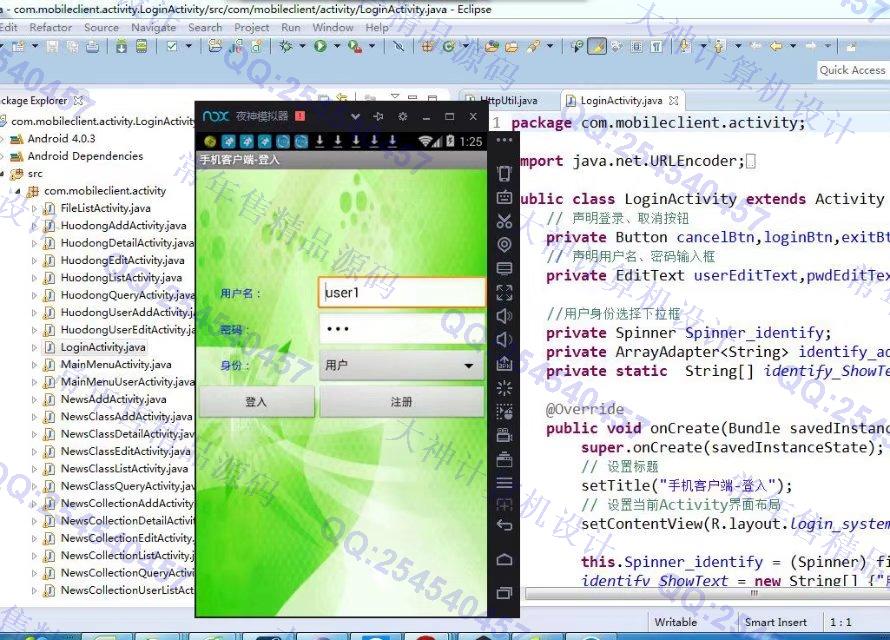Click the Open Type icon in toolbar
The image size is (890, 640).
492,47
